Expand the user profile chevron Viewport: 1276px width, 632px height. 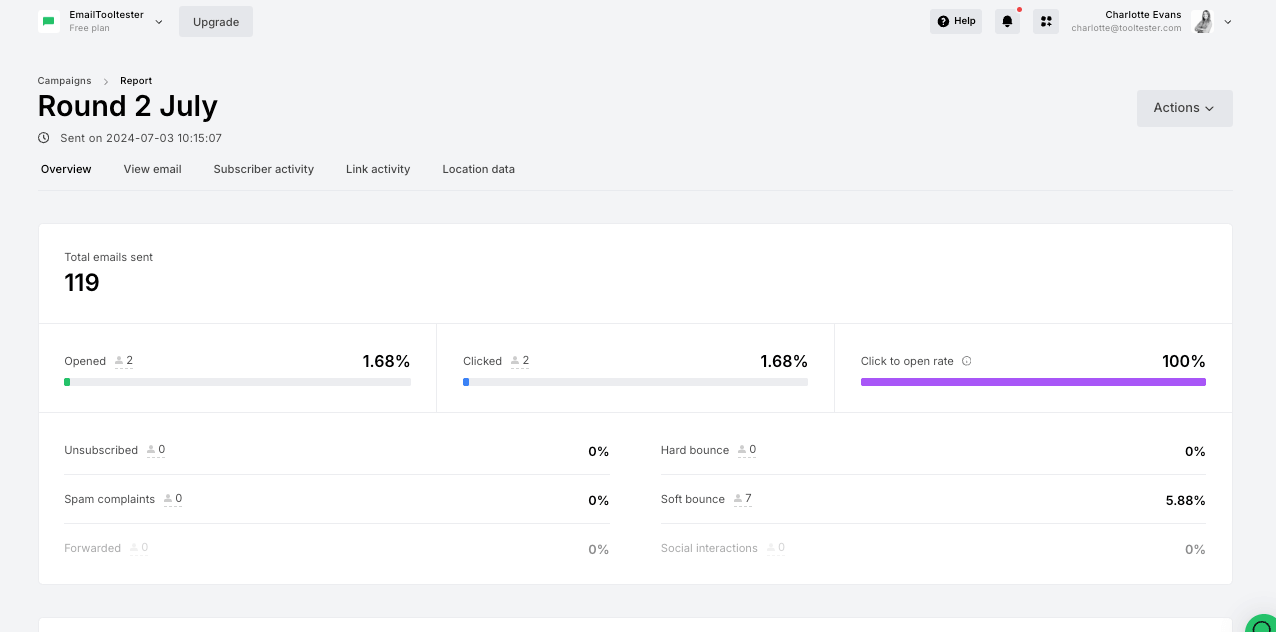1228,22
